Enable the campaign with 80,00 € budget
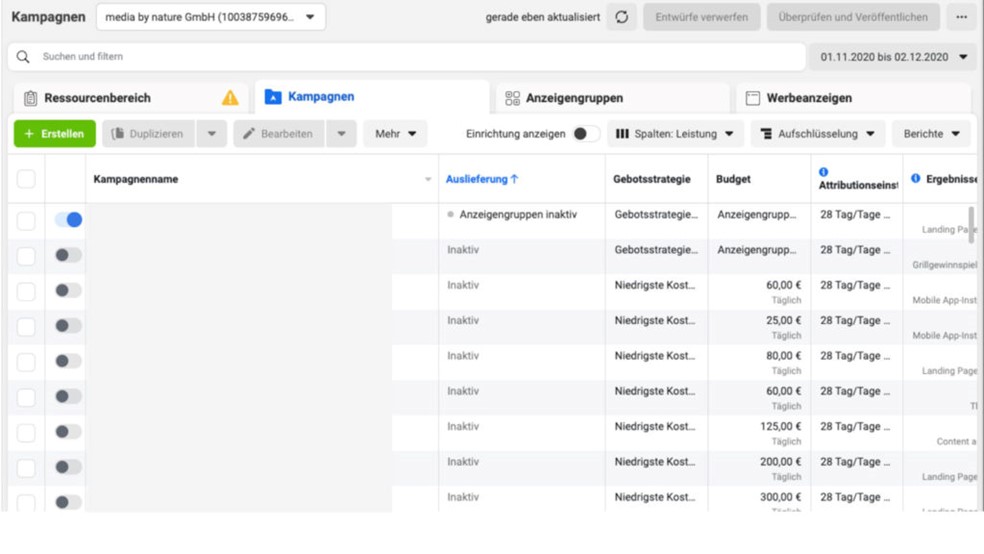 [x=68, y=361]
